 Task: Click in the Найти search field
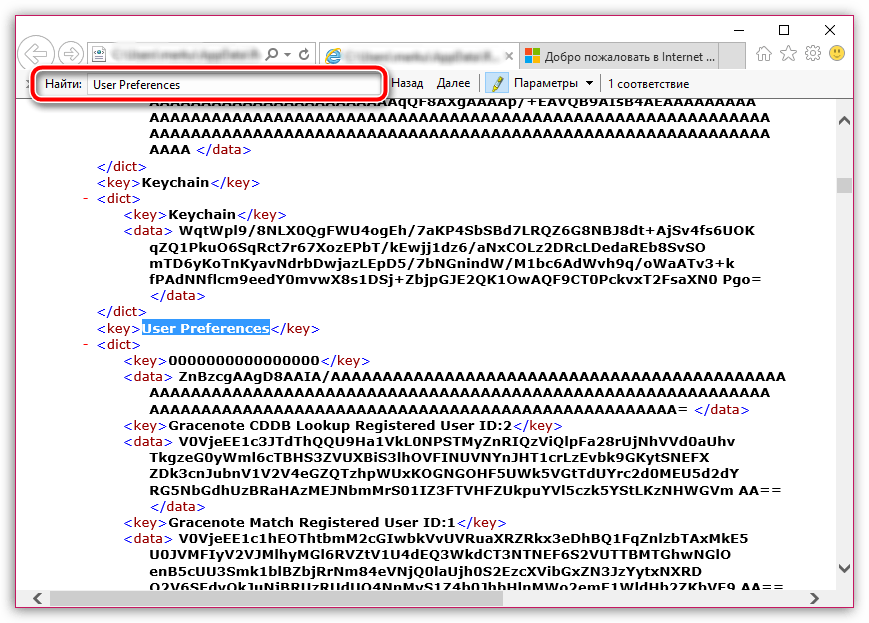(233, 85)
